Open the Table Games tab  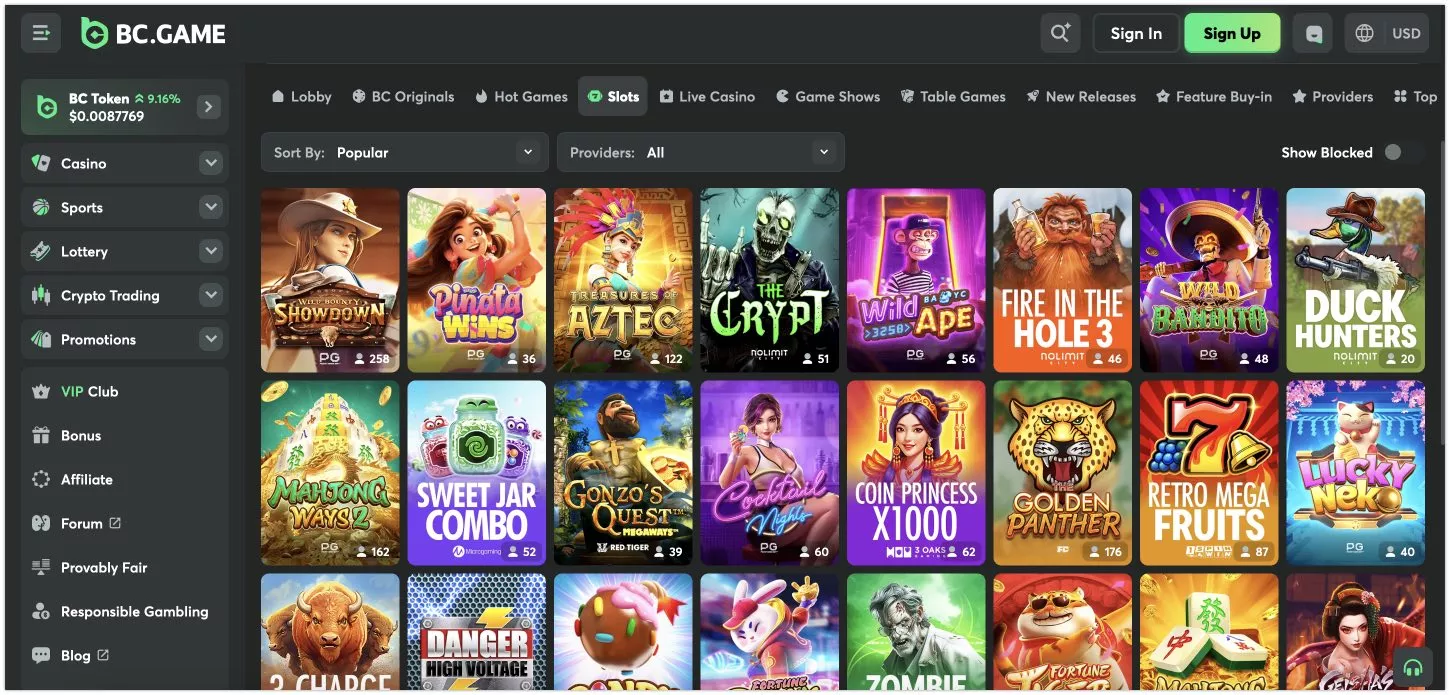tap(953, 97)
